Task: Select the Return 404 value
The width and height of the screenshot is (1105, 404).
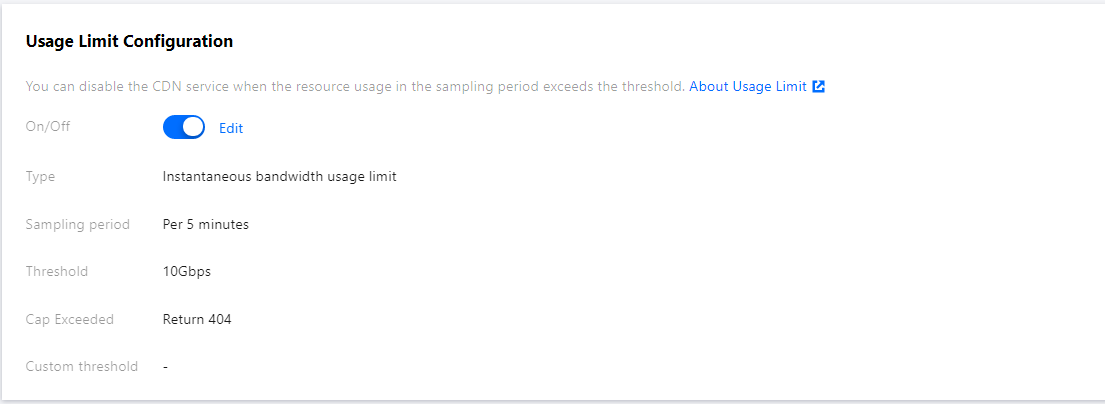Action: coord(197,320)
